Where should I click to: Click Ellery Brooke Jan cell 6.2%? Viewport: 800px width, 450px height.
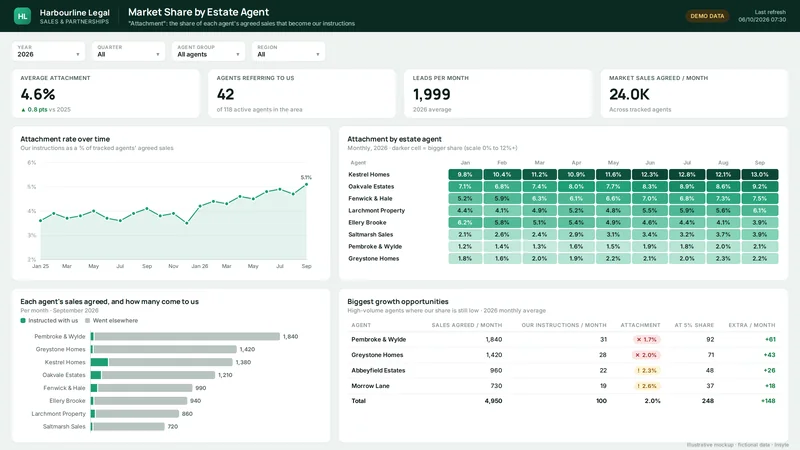pos(465,222)
